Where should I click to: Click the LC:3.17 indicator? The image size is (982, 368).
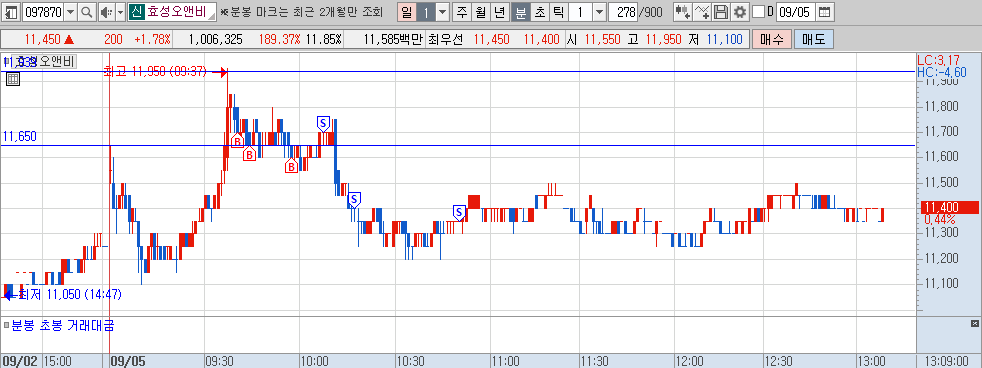coord(939,61)
